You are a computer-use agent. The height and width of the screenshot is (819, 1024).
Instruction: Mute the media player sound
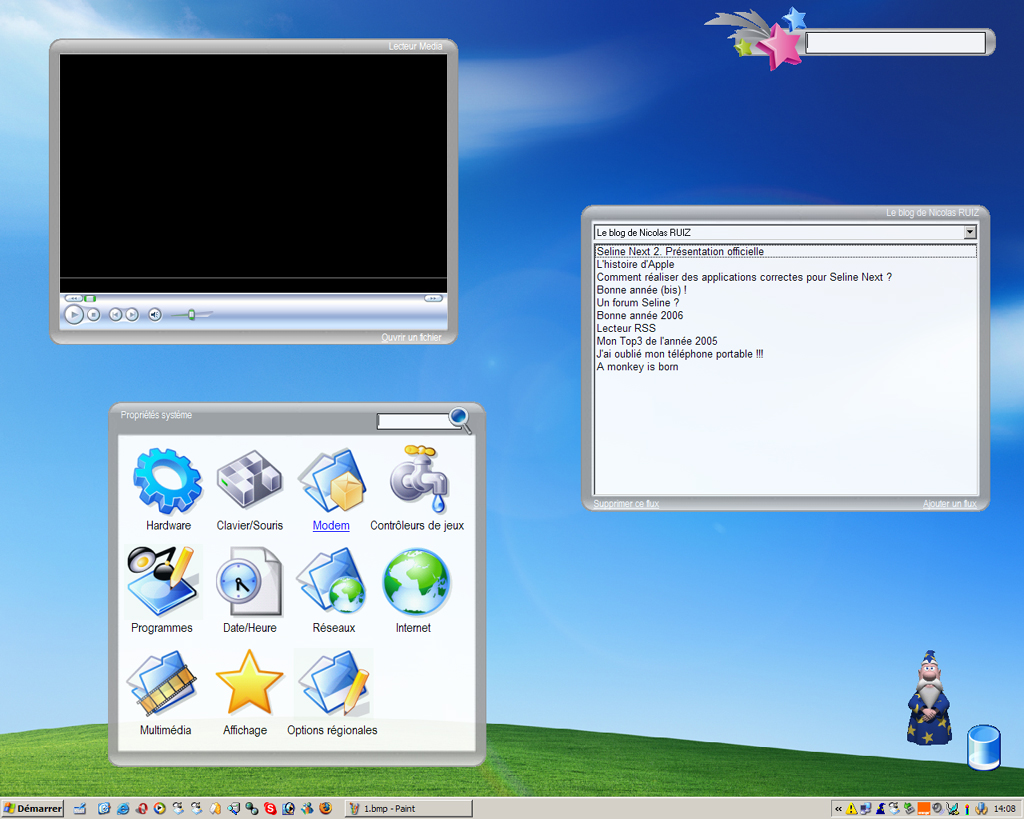point(155,315)
